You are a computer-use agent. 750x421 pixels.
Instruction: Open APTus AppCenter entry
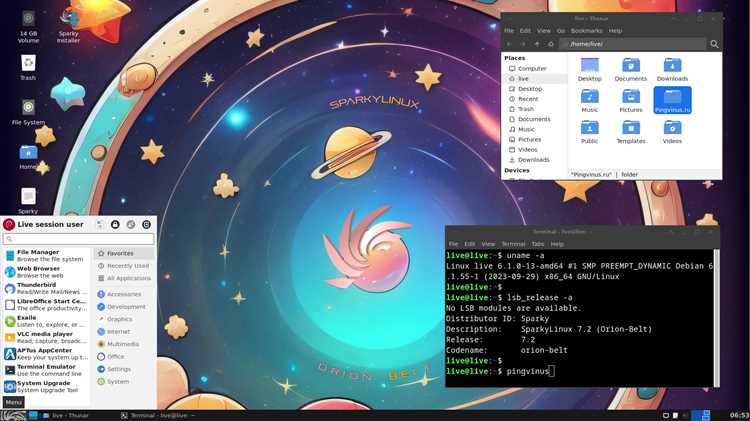coord(46,354)
